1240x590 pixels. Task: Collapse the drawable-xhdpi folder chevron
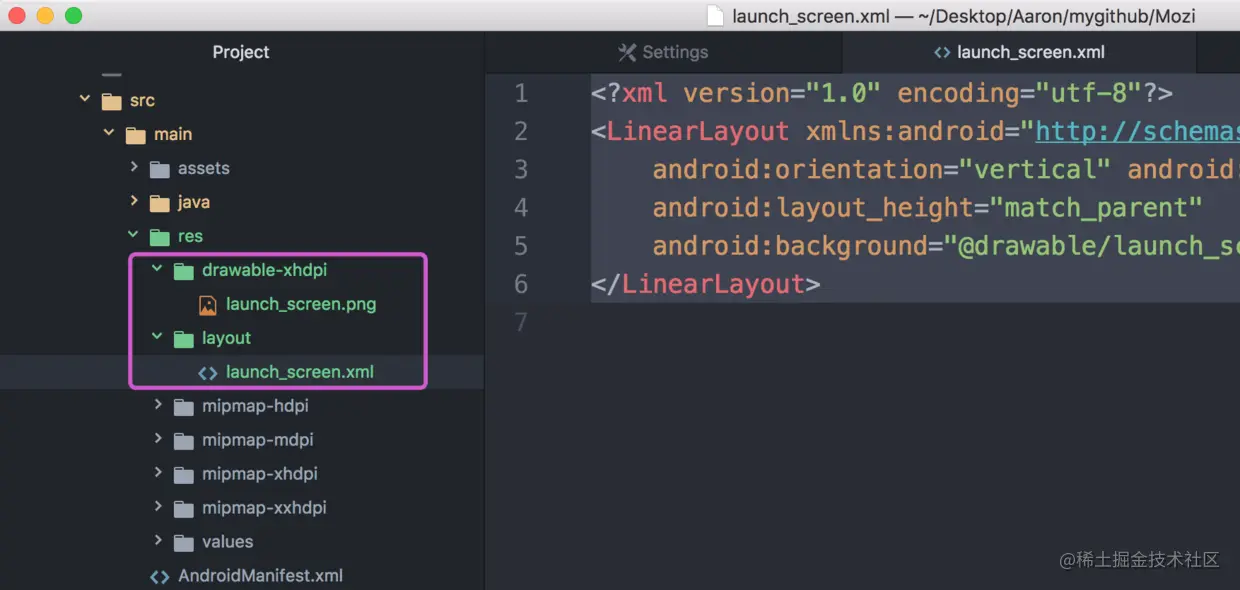pos(157,269)
